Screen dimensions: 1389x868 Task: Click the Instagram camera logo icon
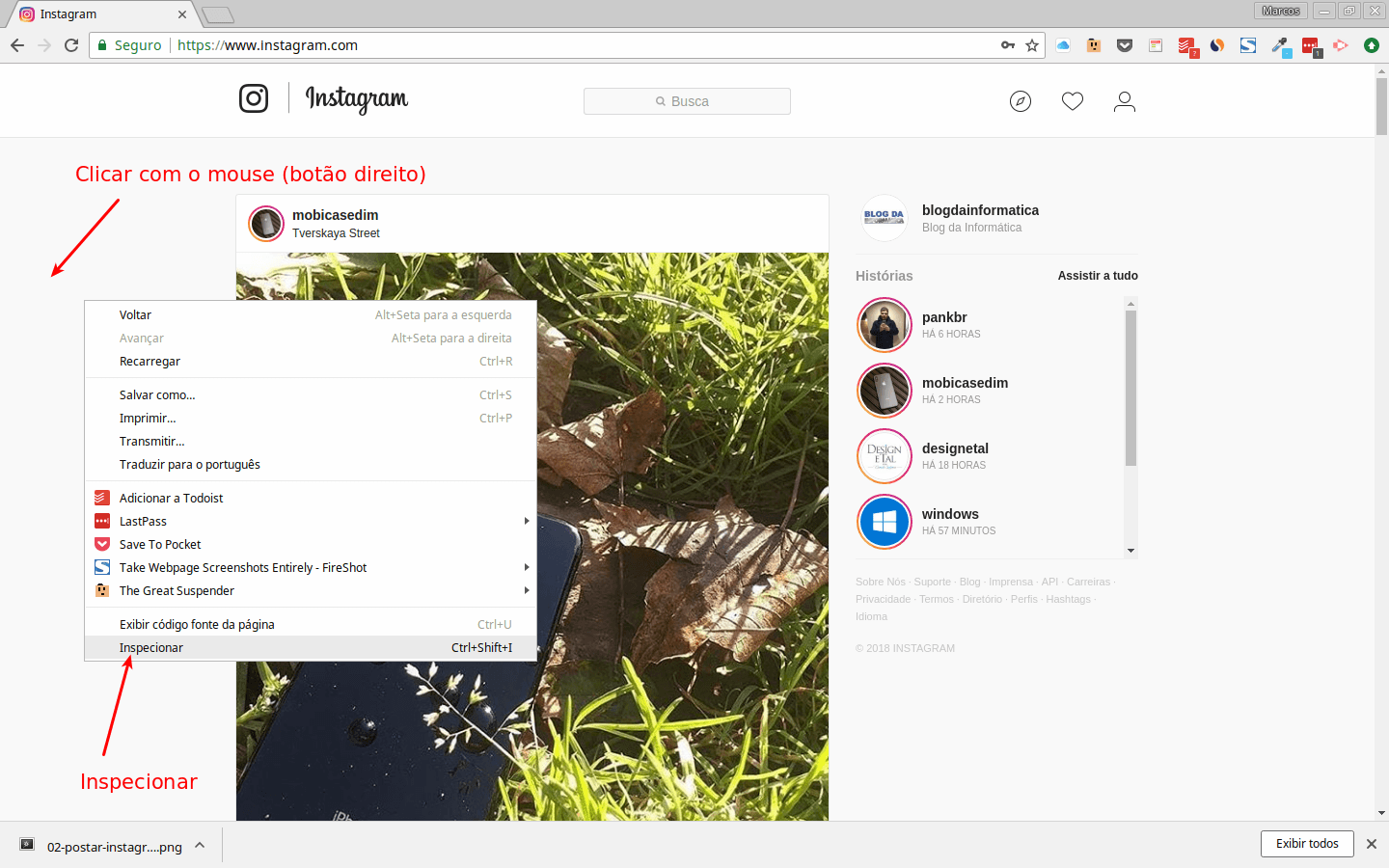[254, 98]
